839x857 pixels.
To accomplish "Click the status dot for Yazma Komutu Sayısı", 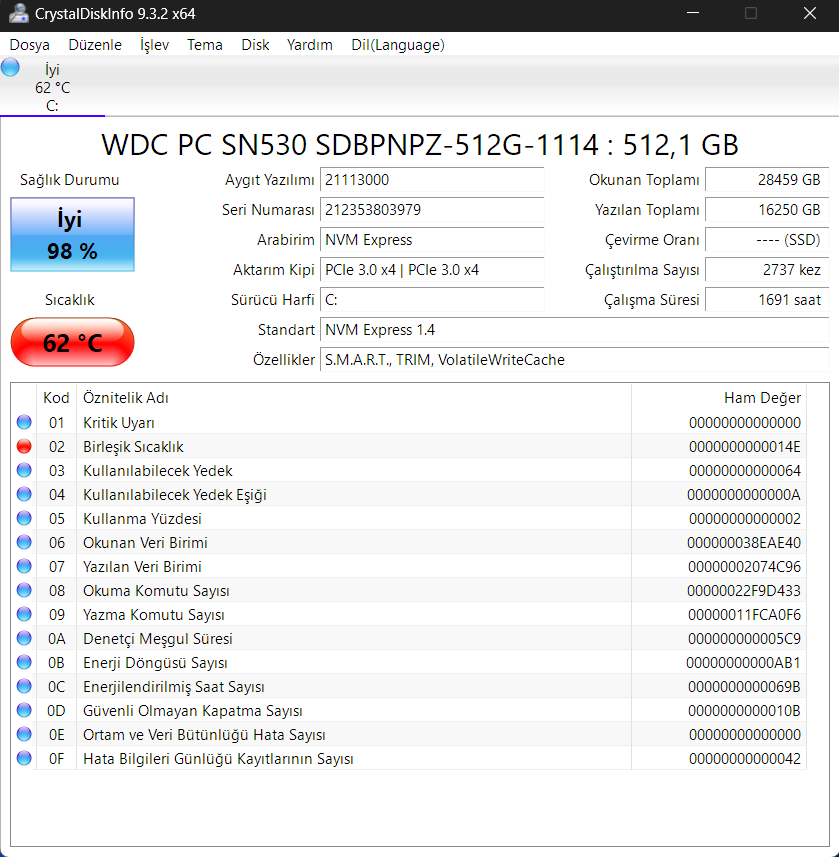I will [24, 615].
